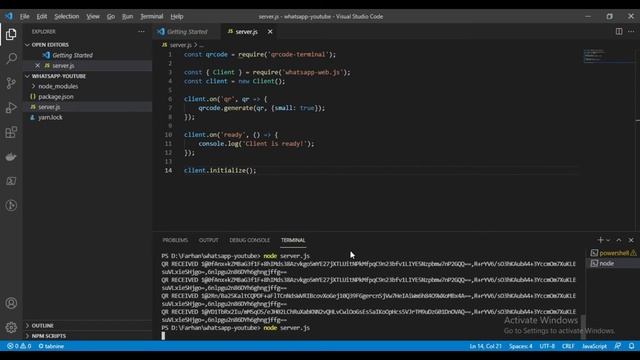Click Explorer panel more actions ellipsis
640x360 pixels.
click(x=141, y=31)
